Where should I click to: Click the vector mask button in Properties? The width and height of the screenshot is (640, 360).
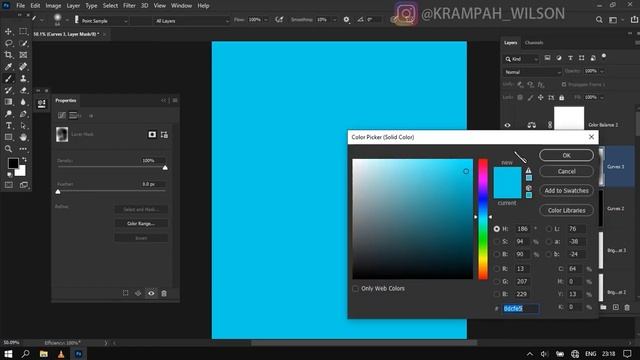(x=164, y=134)
